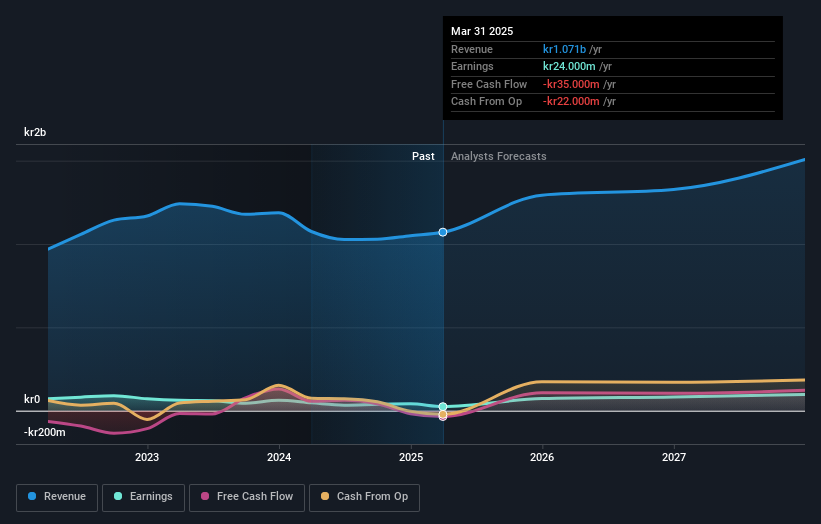Click the Earnings teal data point marker
The width and height of the screenshot is (821, 524).
pyautogui.click(x=443, y=406)
